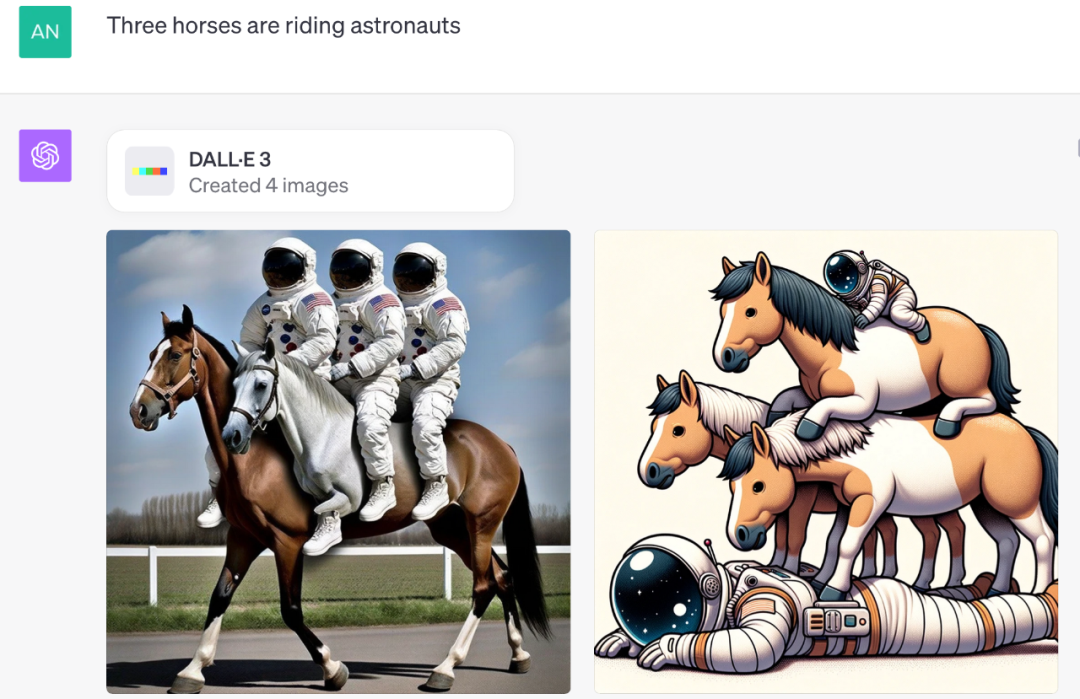Click the green AN user avatar
The height and width of the screenshot is (699, 1080).
45,32
